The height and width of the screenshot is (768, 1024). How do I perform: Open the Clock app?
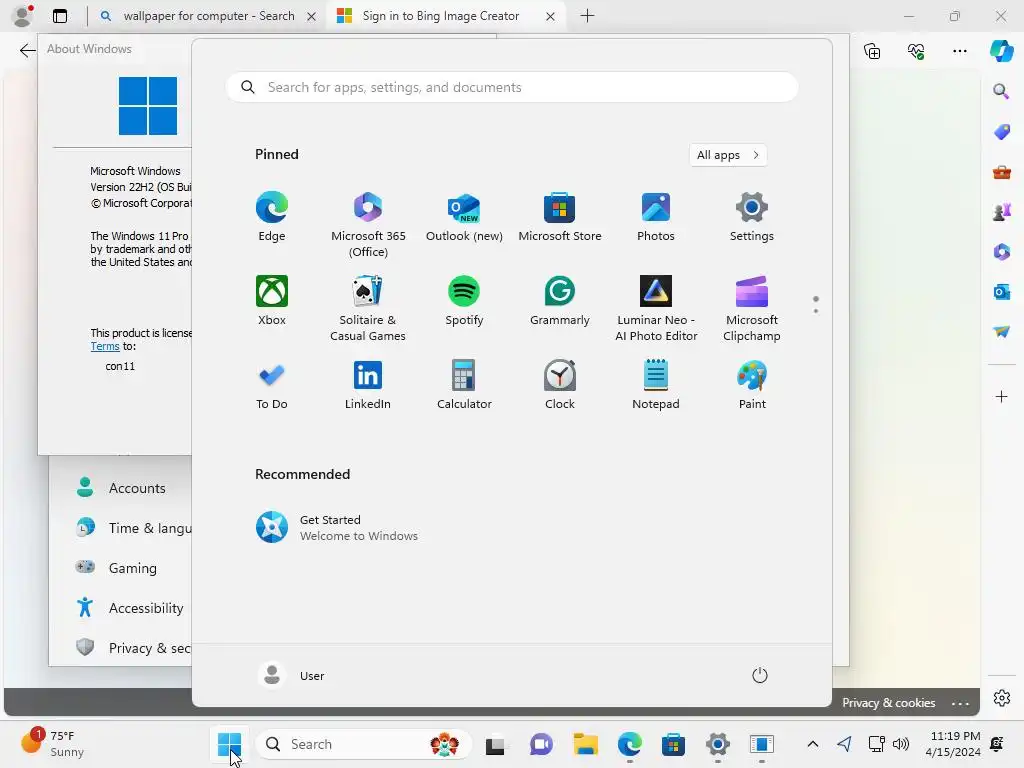coord(560,385)
